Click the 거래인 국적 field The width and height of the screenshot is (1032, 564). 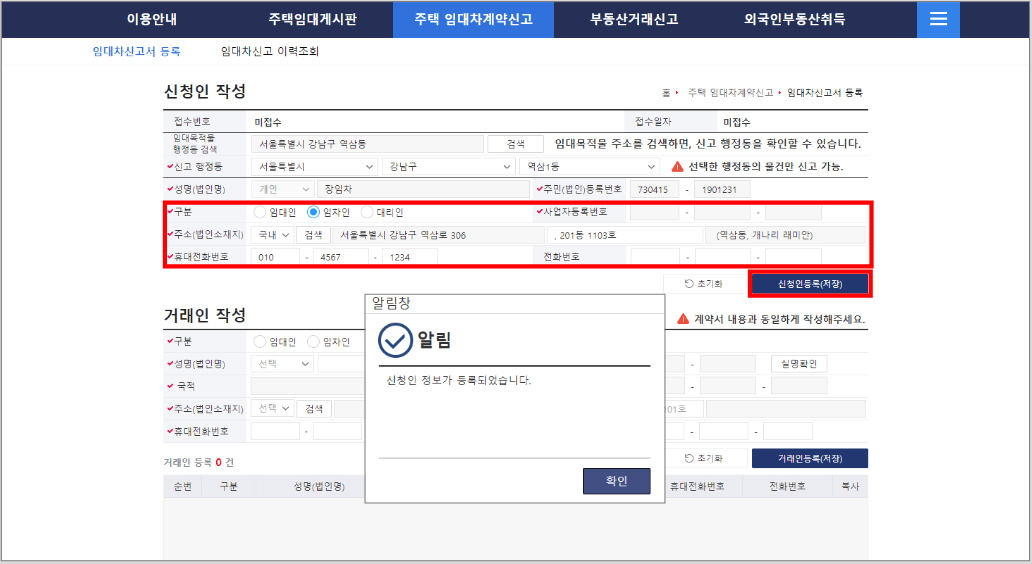[307, 386]
